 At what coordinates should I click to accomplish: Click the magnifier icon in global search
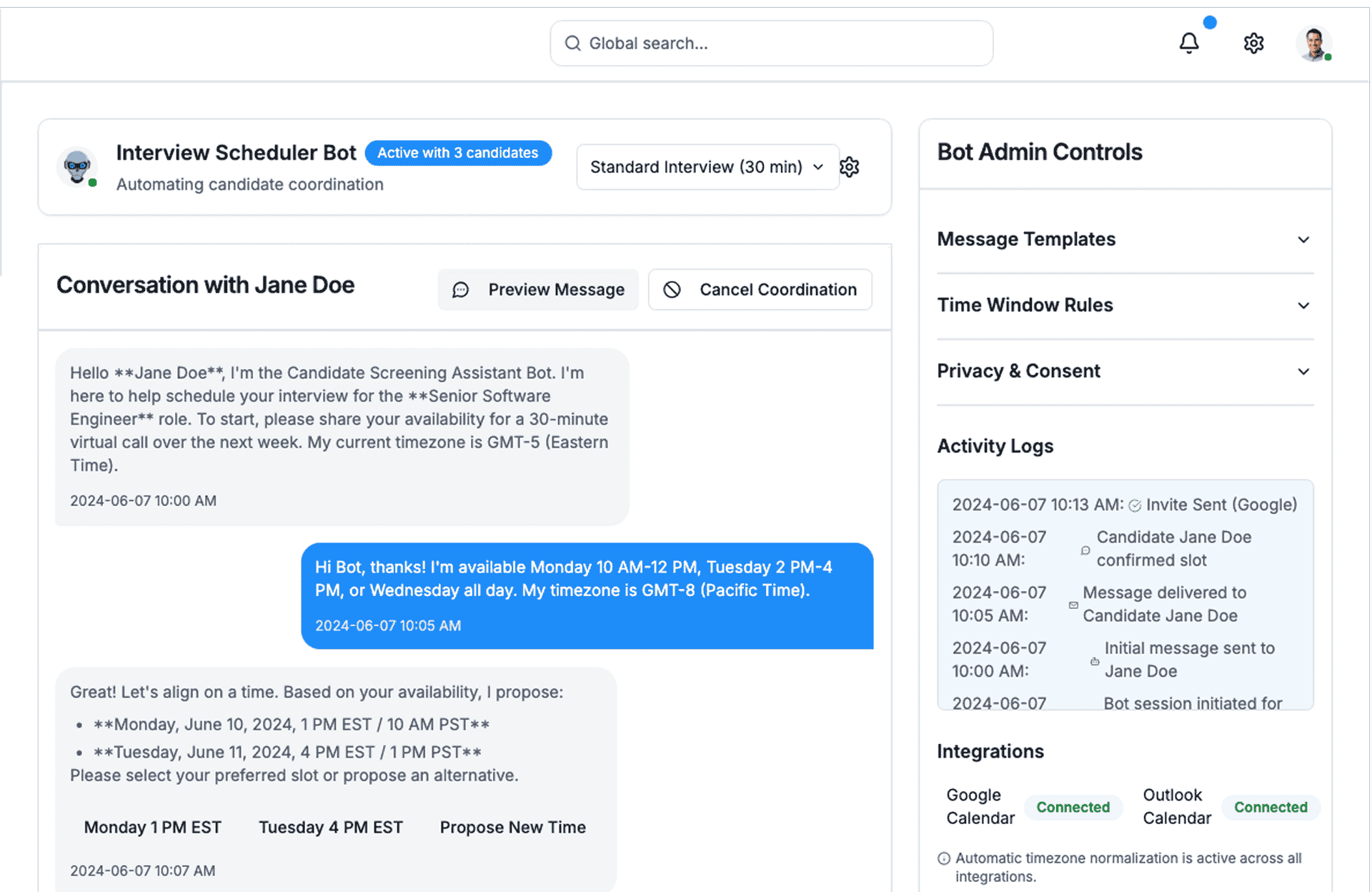pyautogui.click(x=572, y=44)
